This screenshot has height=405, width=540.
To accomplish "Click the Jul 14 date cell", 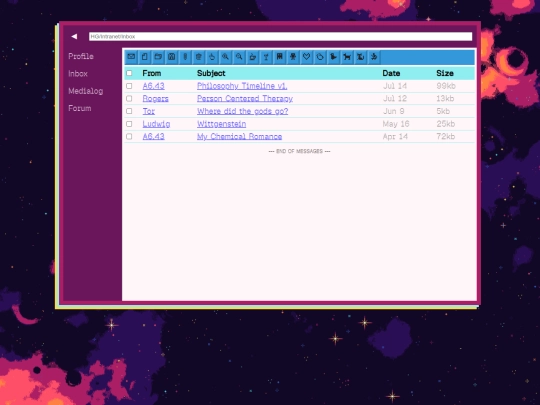I will (395, 86).
